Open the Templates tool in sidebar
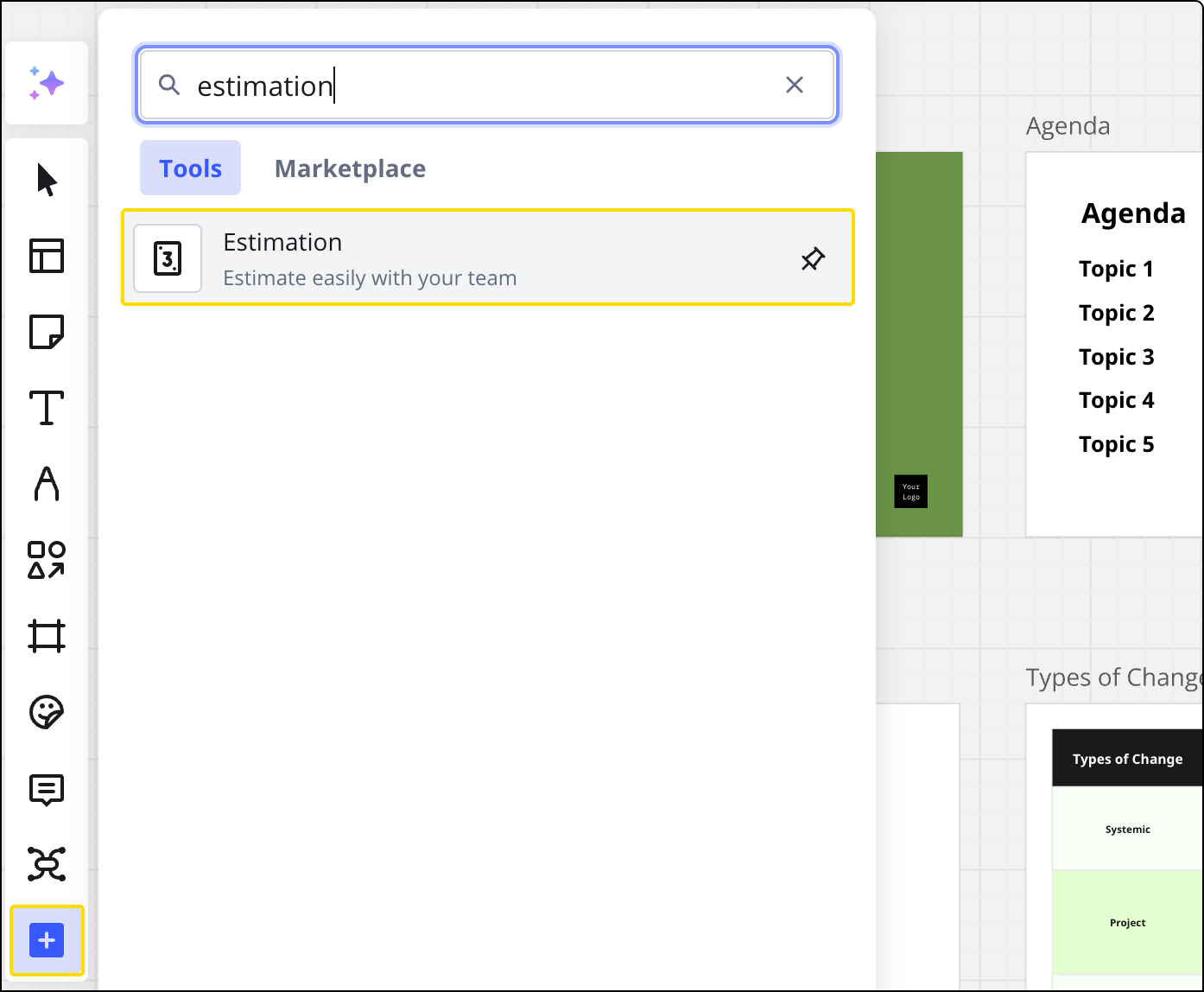1204x992 pixels. pyautogui.click(x=47, y=256)
